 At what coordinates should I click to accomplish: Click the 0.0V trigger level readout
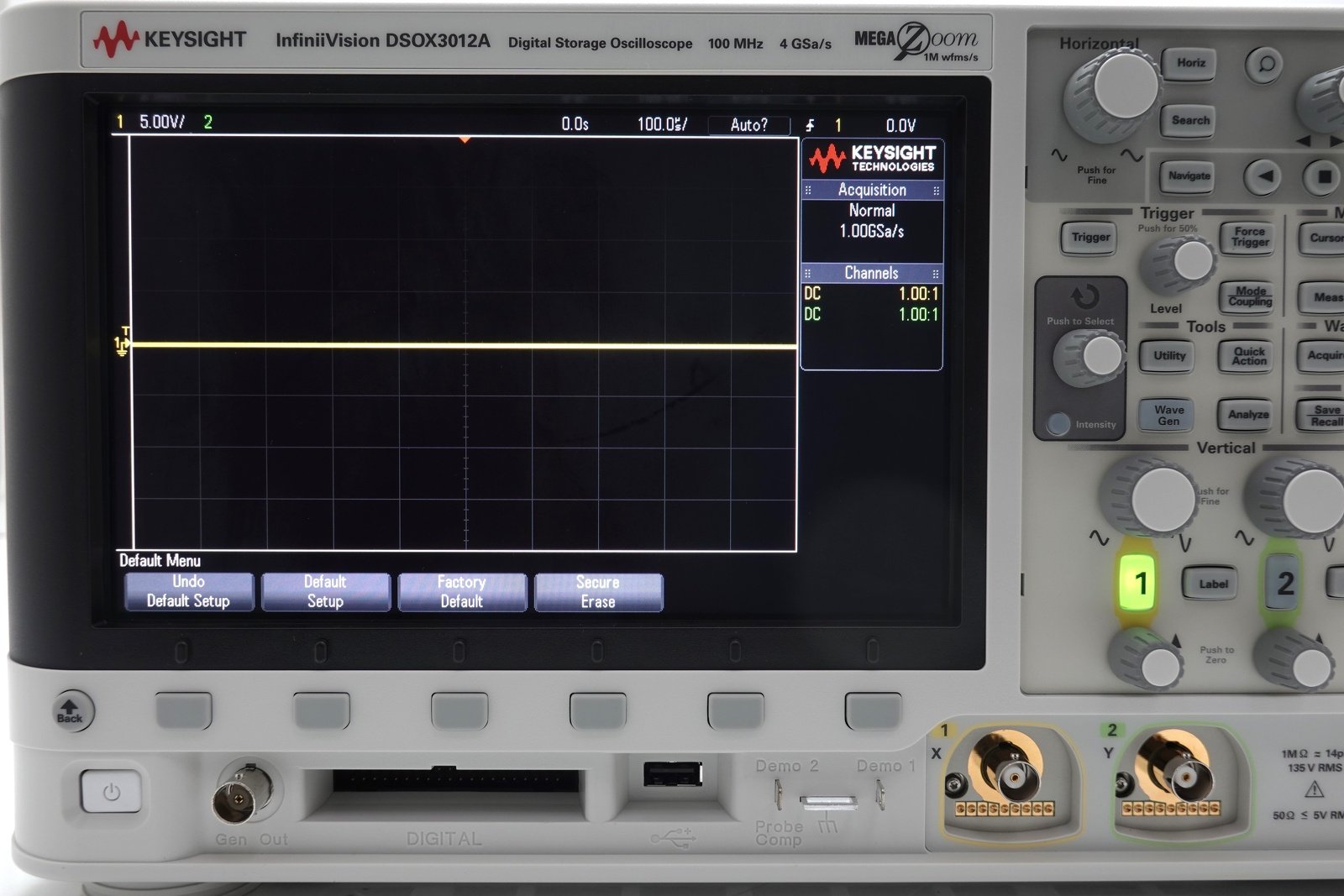pos(900,126)
